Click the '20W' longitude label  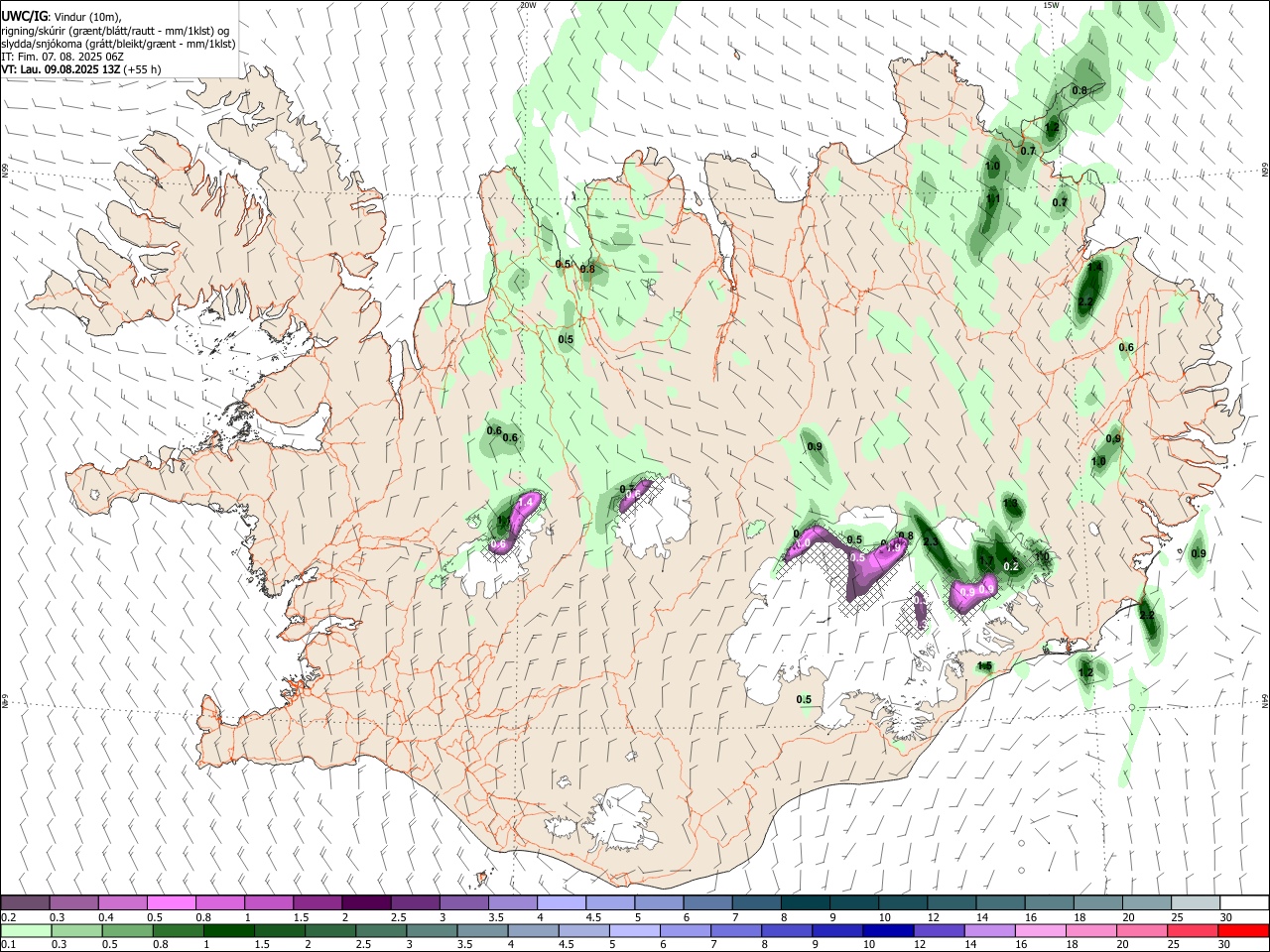coord(527,5)
